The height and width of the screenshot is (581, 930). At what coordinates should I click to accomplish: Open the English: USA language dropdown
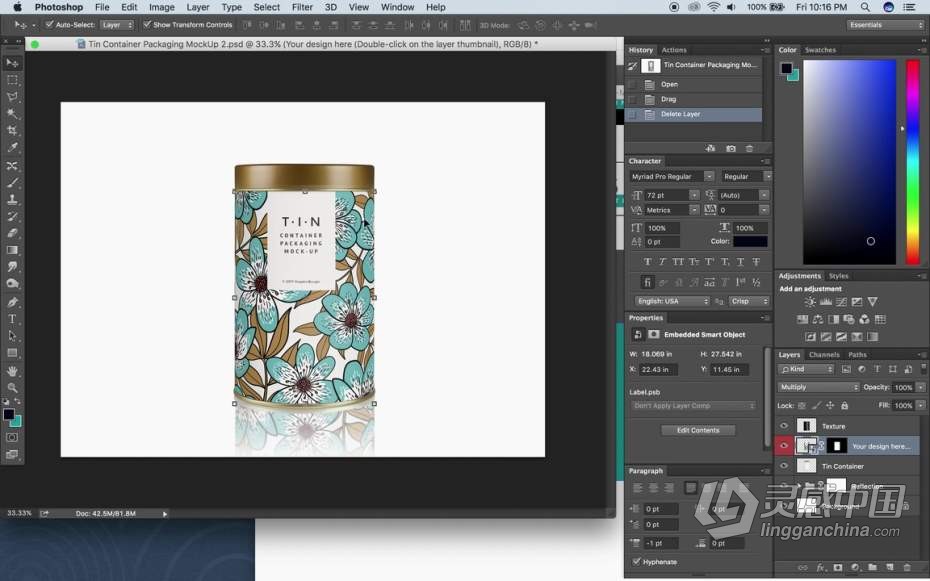coord(672,301)
